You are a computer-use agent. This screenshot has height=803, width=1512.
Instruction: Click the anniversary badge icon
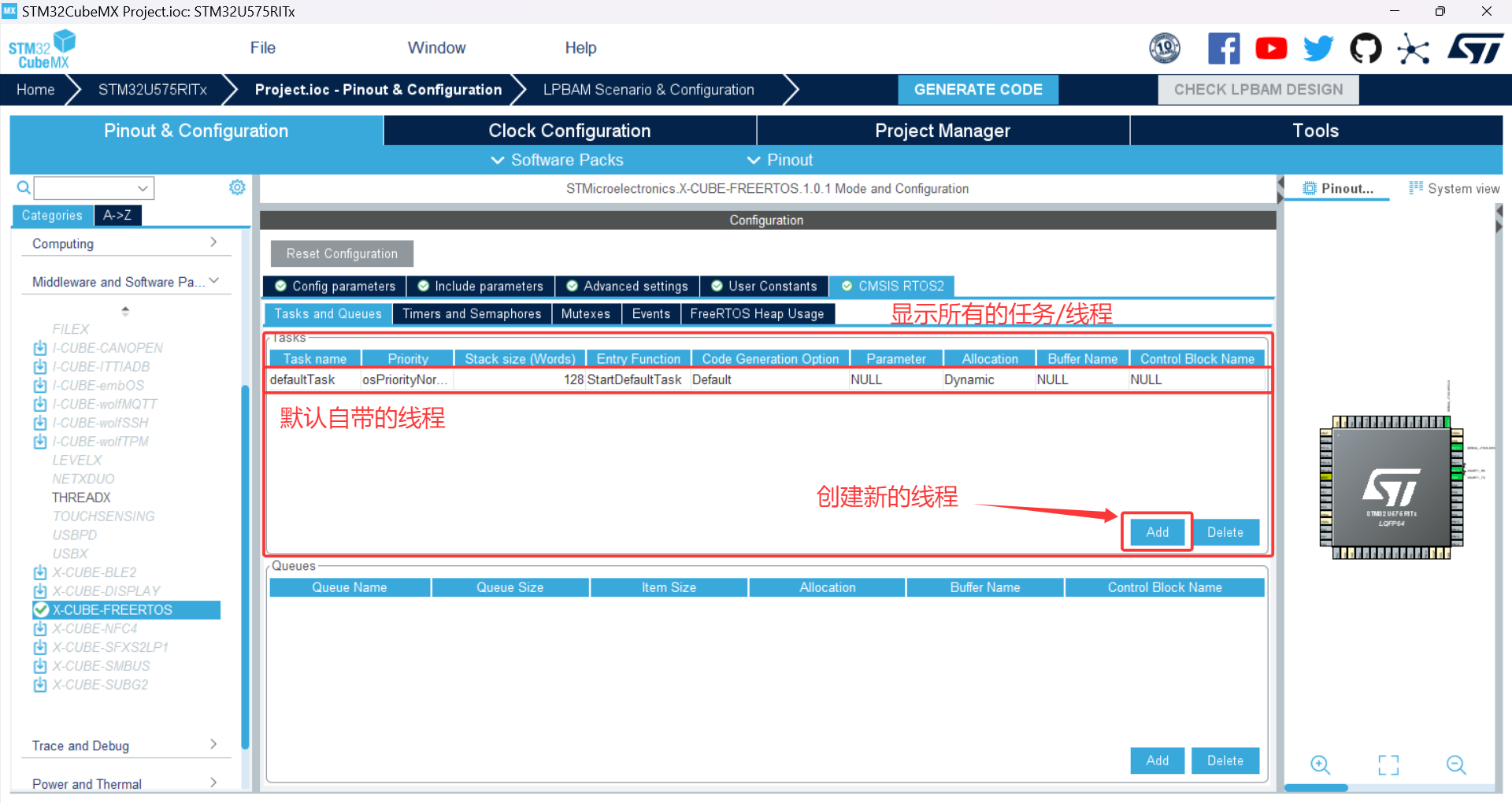[x=1165, y=49]
